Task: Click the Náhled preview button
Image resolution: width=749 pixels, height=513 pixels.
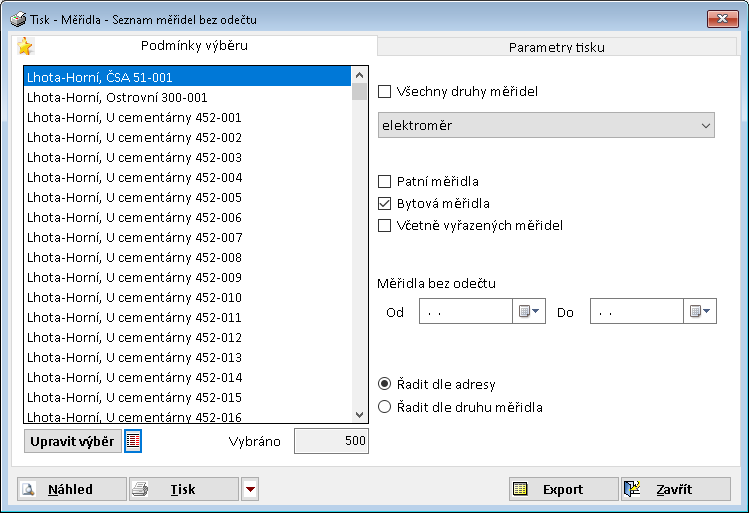Action: coord(71,489)
